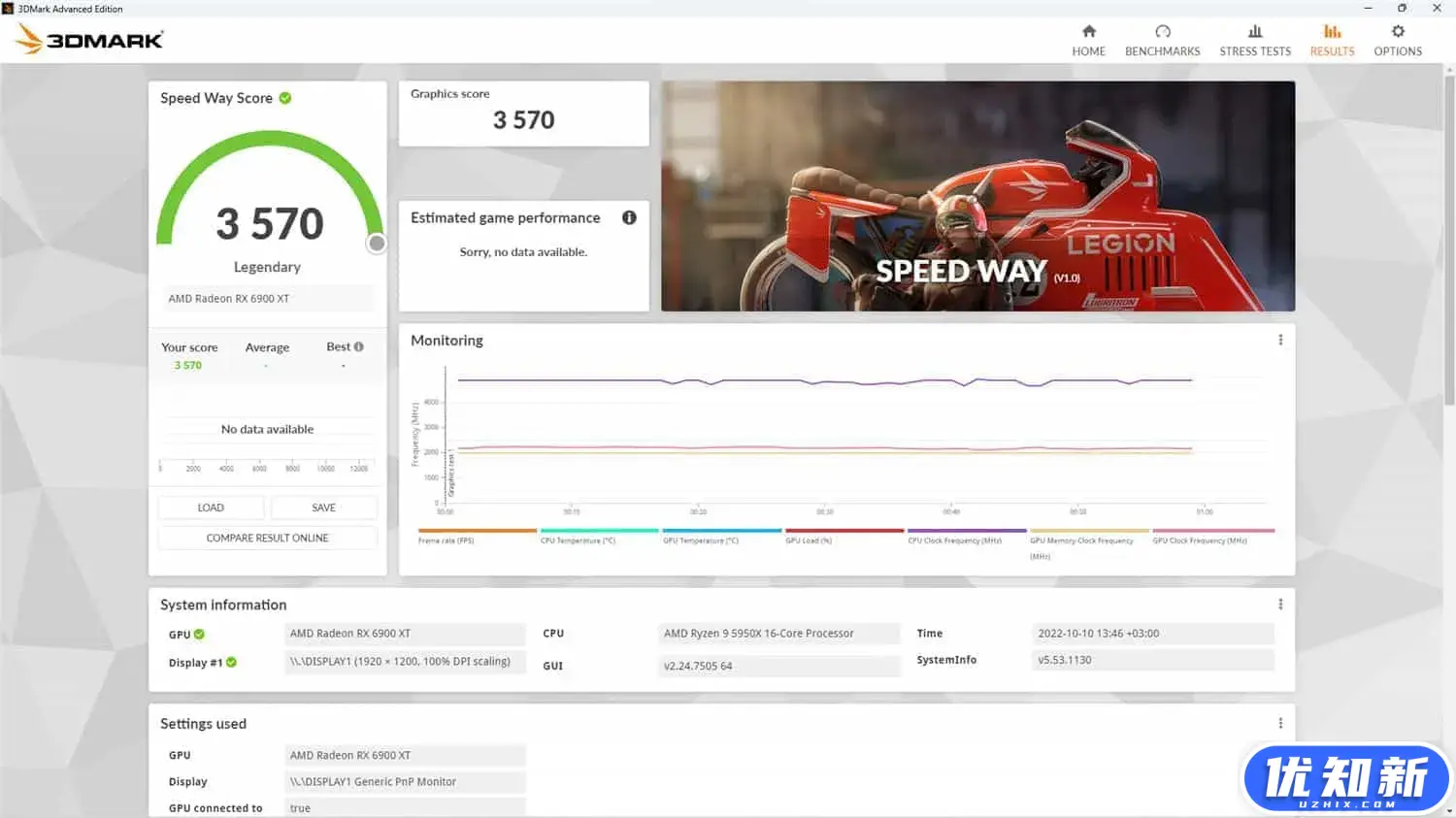1456x818 pixels.
Task: Click the Estimated game performance info icon
Action: 629,218
